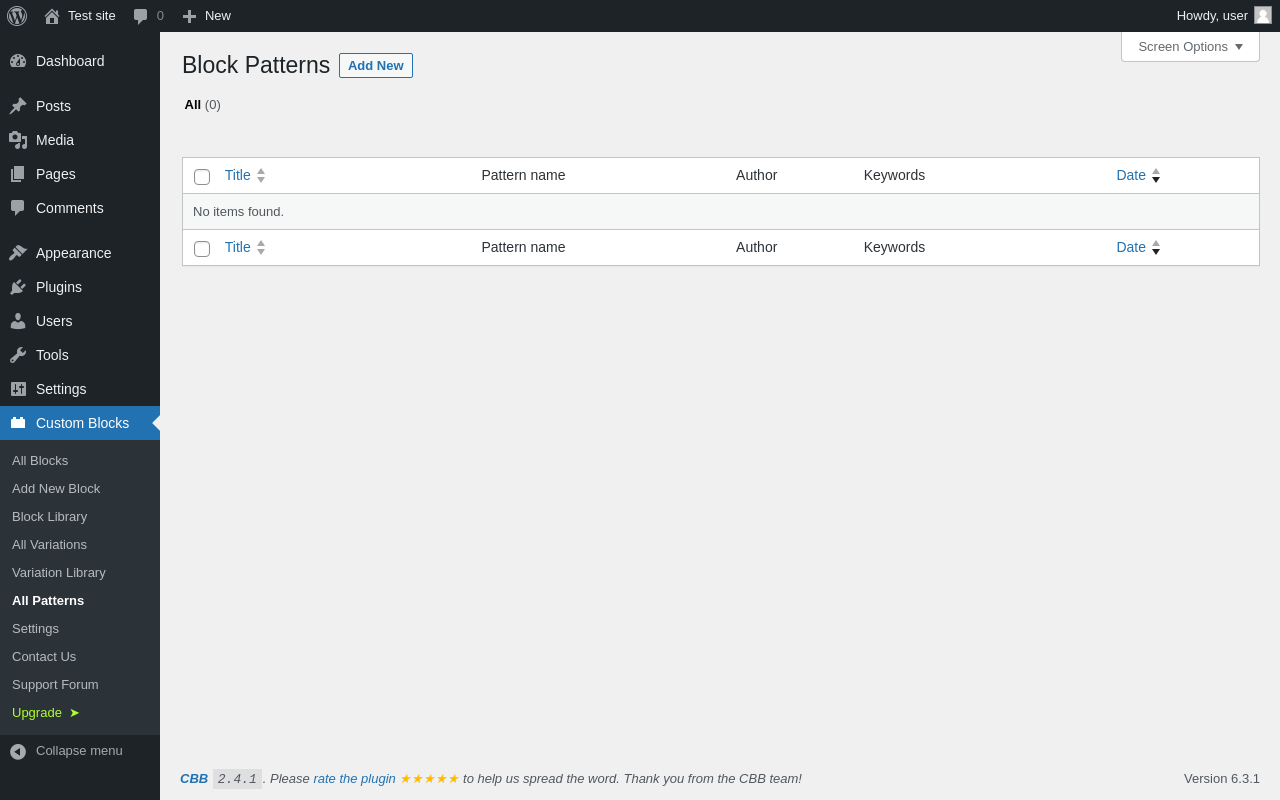
Task: Click the '2.4.1' version code text
Action: pyautogui.click(x=237, y=779)
